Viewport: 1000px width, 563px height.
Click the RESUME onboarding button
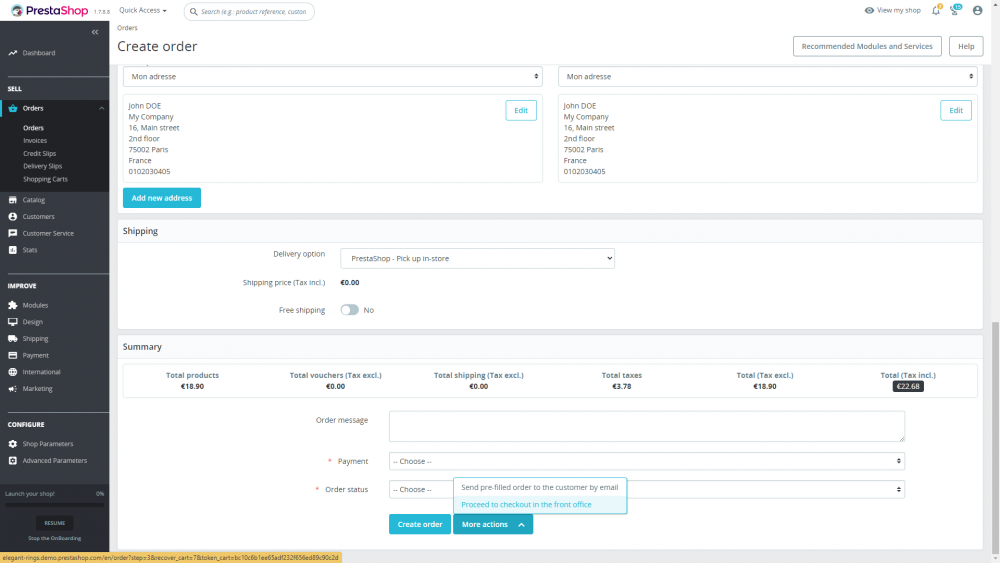(55, 523)
